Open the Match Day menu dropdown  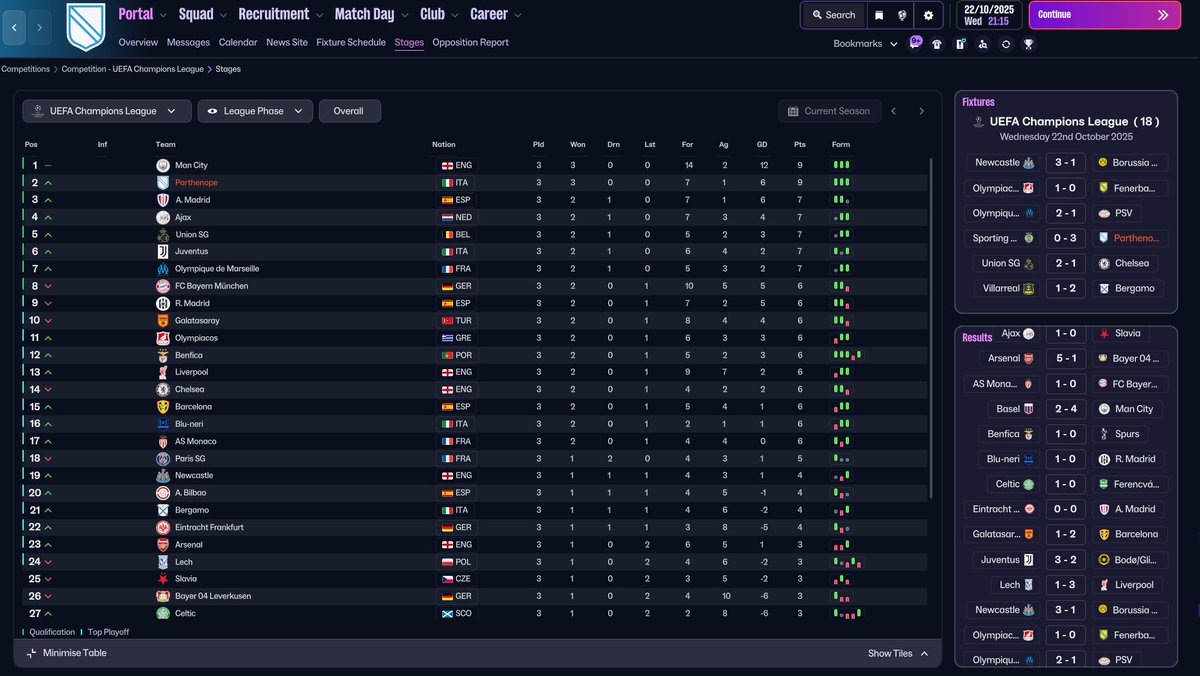[371, 14]
